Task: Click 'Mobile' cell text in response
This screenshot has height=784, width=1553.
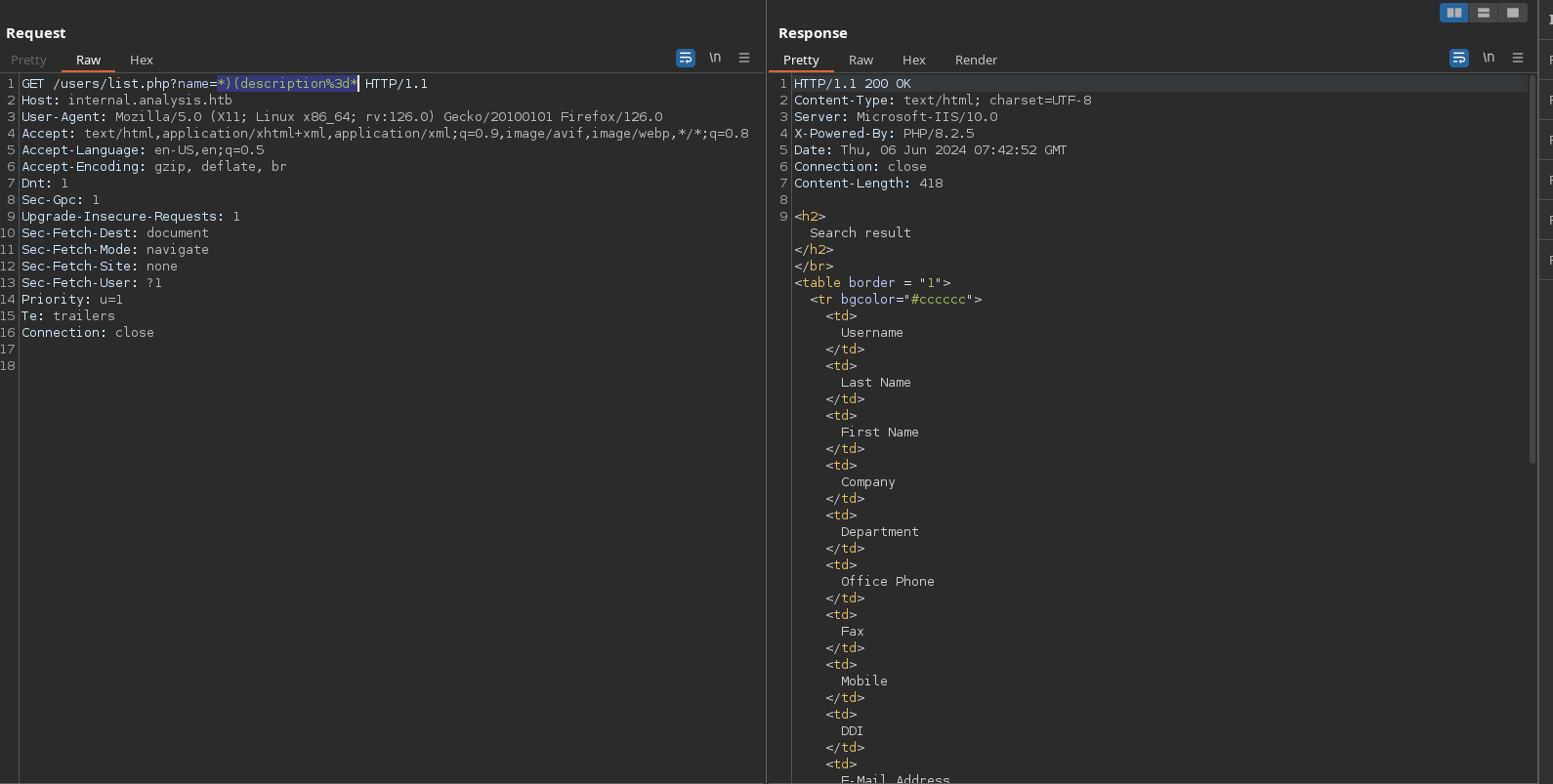Action: pos(864,681)
